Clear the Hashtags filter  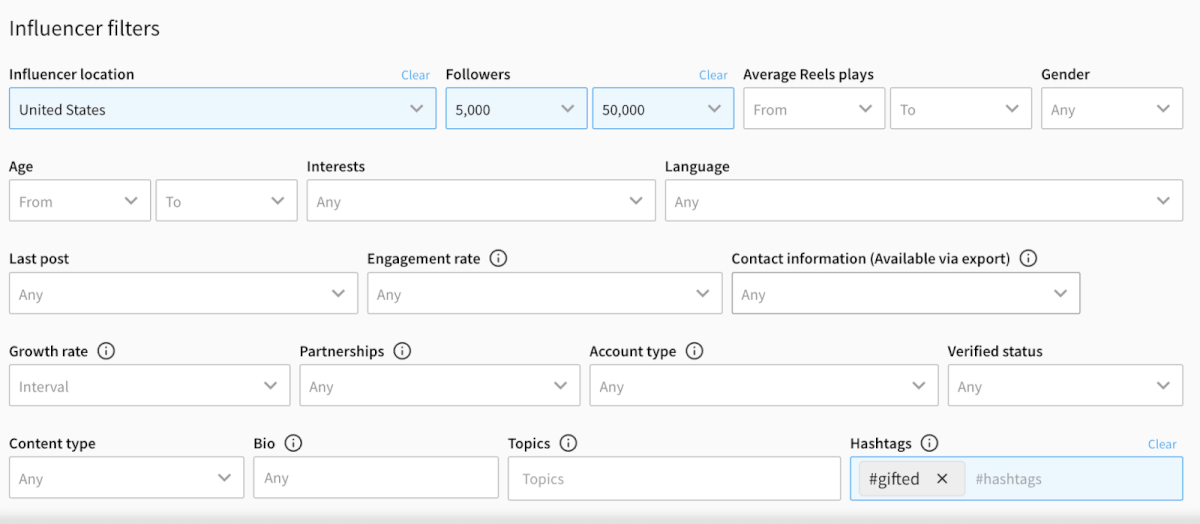tap(1162, 444)
